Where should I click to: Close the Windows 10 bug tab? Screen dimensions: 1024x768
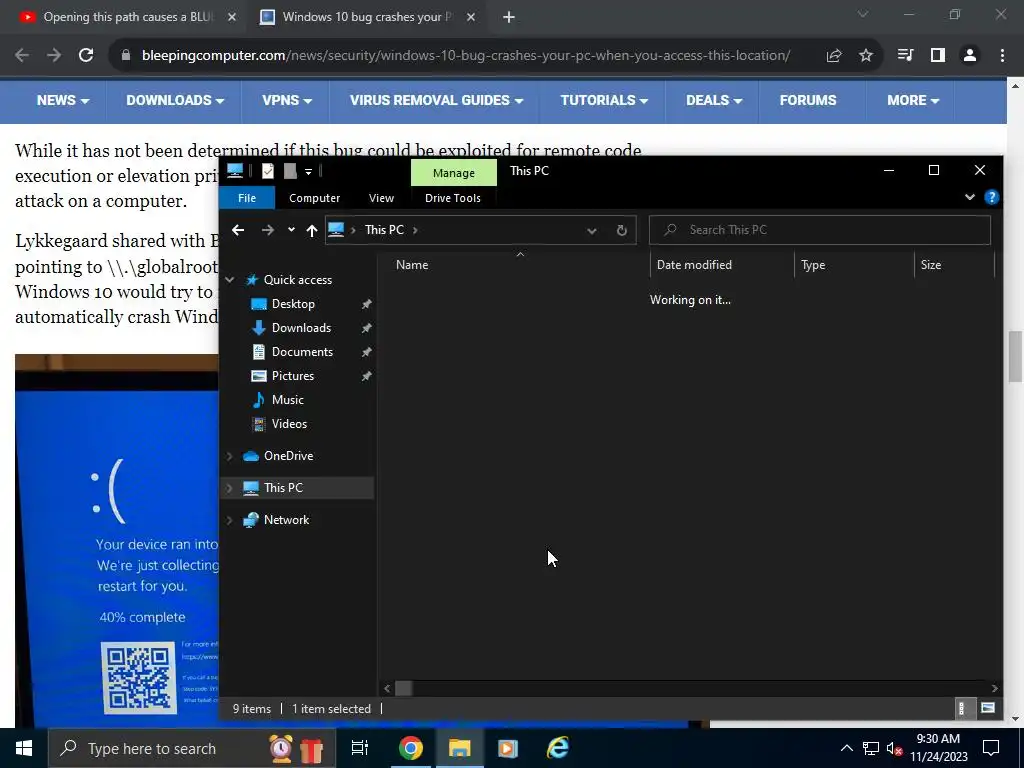[x=471, y=18]
